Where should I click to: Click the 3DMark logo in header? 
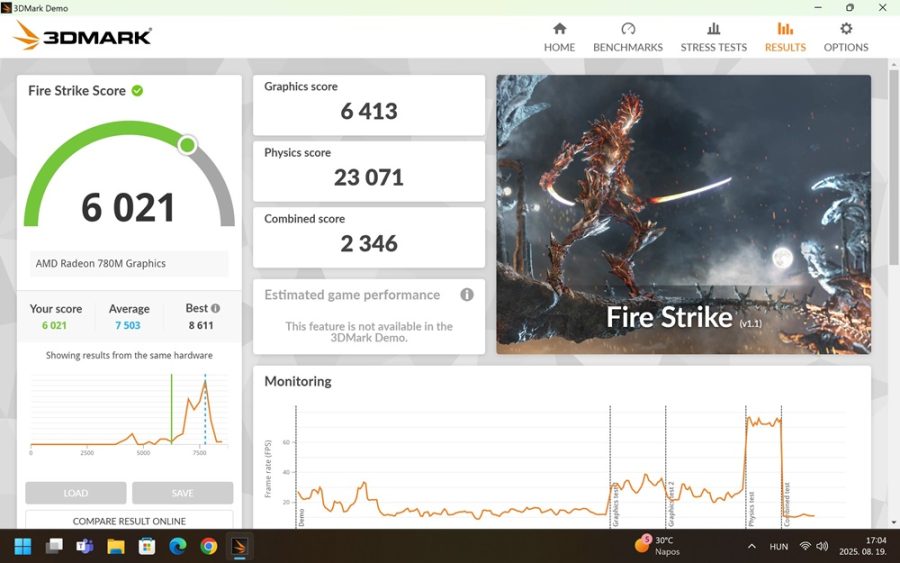coord(82,36)
